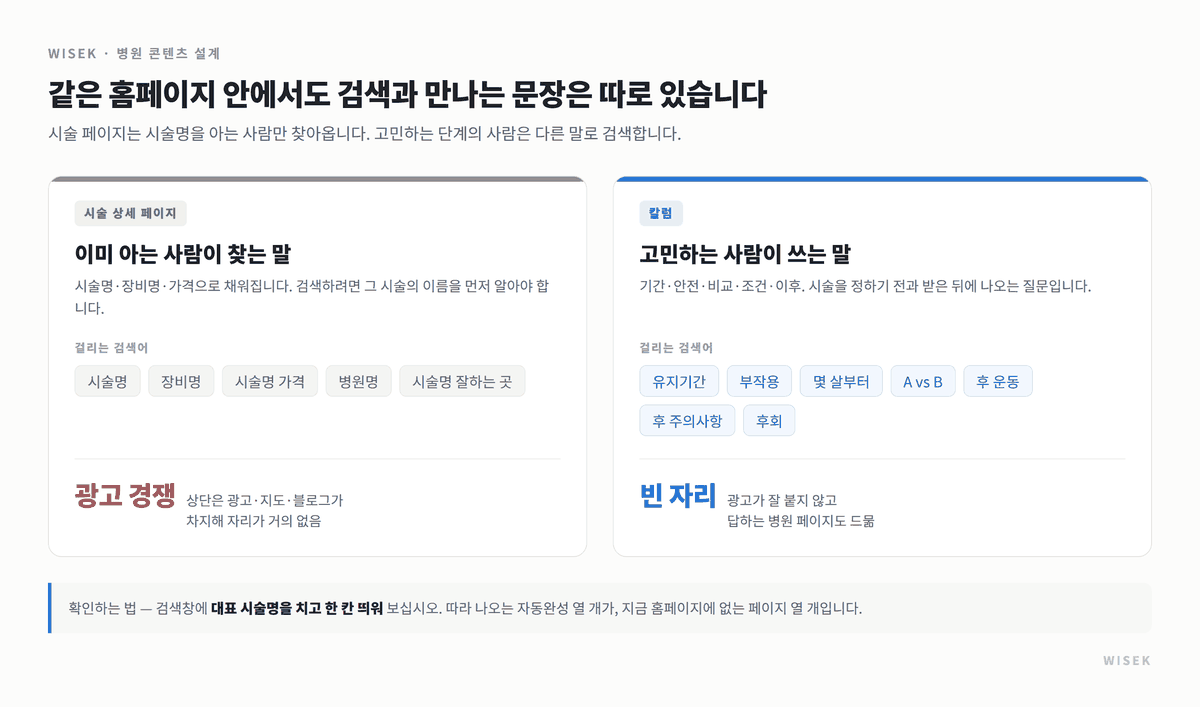Select the '병원명' keyword chip

(x=359, y=381)
